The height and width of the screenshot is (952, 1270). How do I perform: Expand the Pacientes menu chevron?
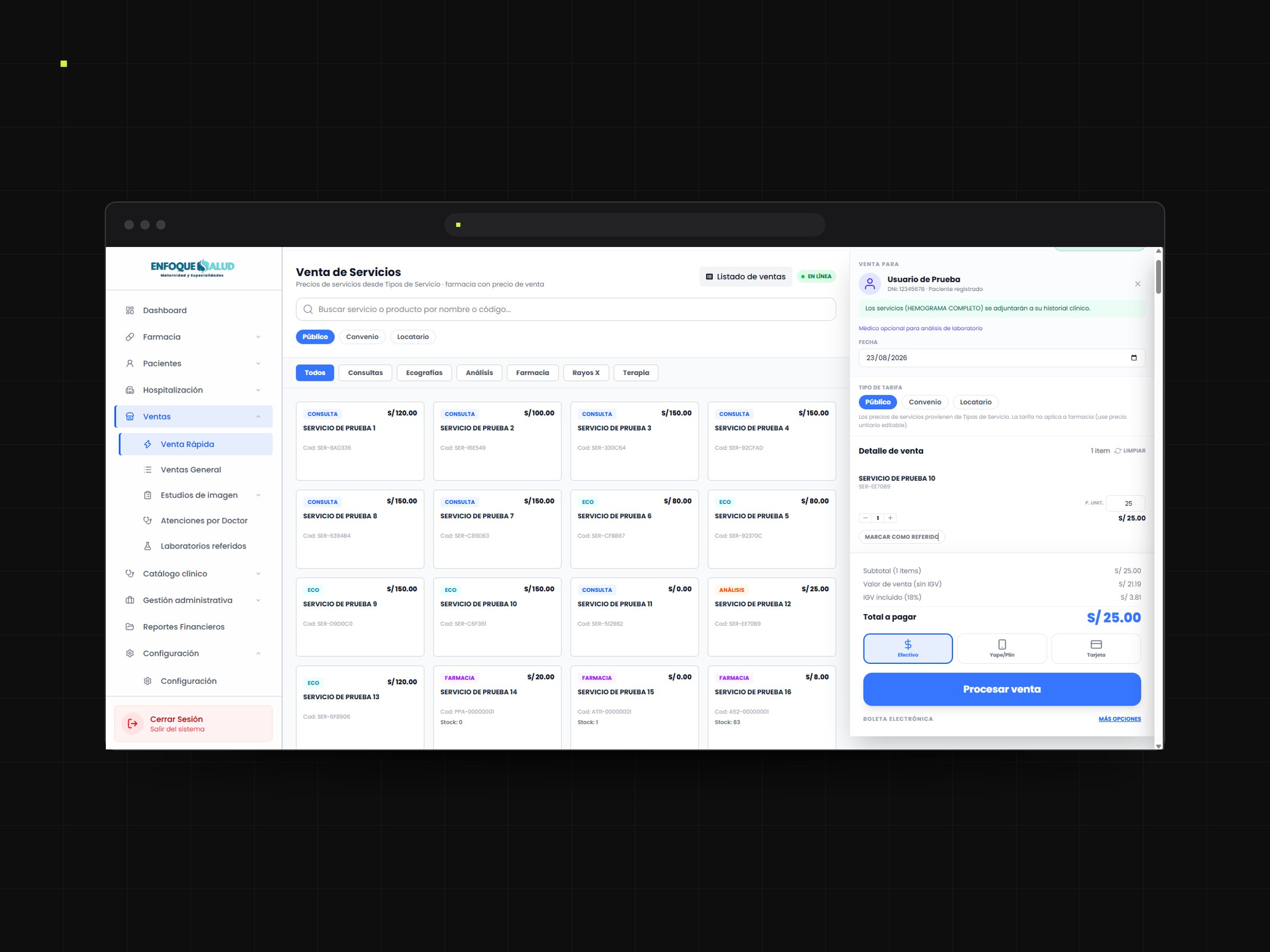click(x=258, y=363)
